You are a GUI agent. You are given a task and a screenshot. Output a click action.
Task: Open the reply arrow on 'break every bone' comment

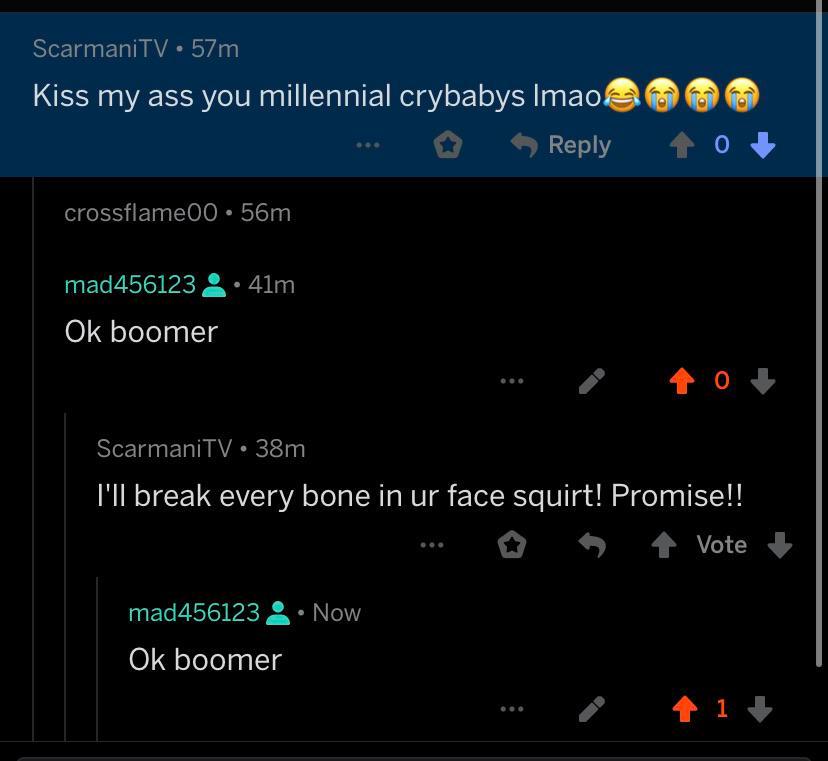592,545
